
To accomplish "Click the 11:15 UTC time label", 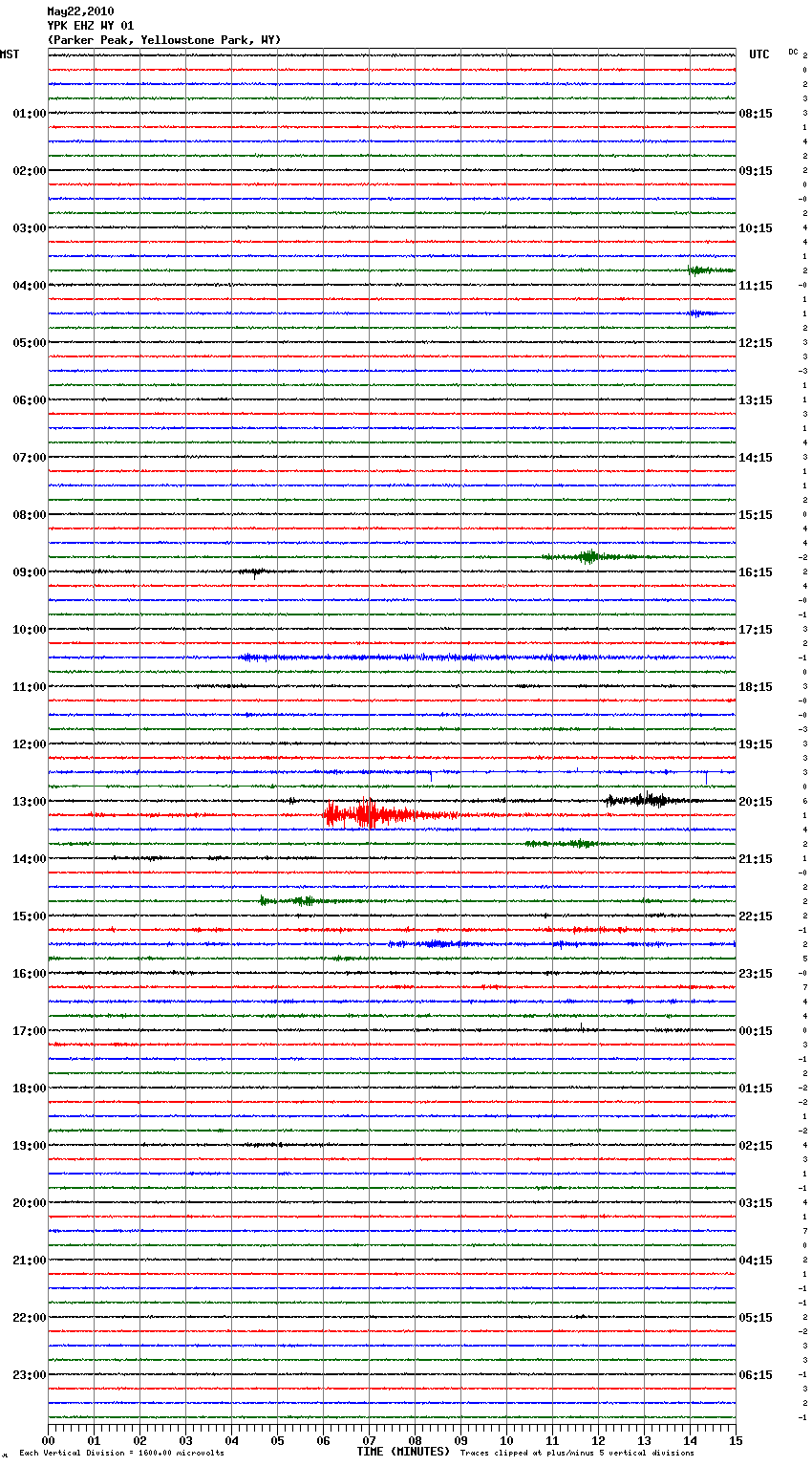I will 756,286.
